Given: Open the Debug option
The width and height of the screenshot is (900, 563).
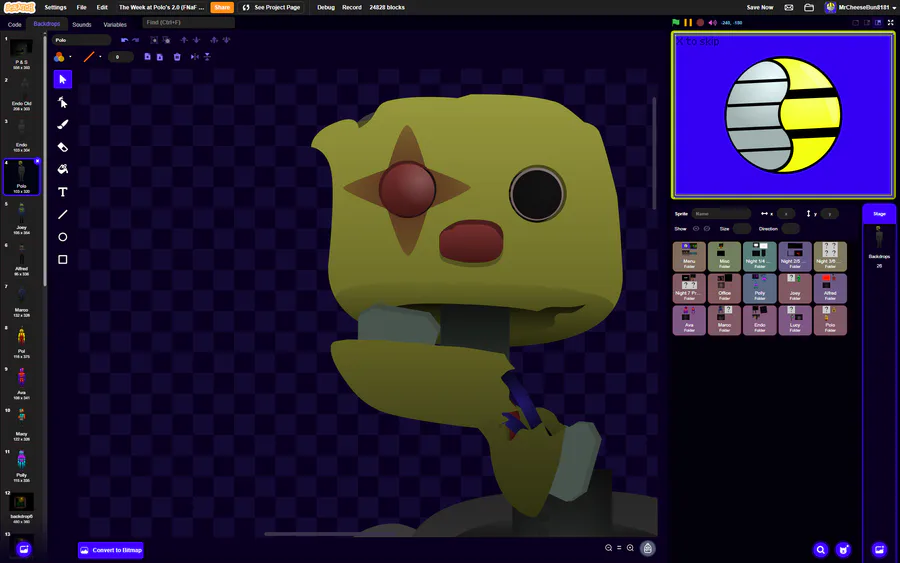Looking at the screenshot, I should coord(325,7).
